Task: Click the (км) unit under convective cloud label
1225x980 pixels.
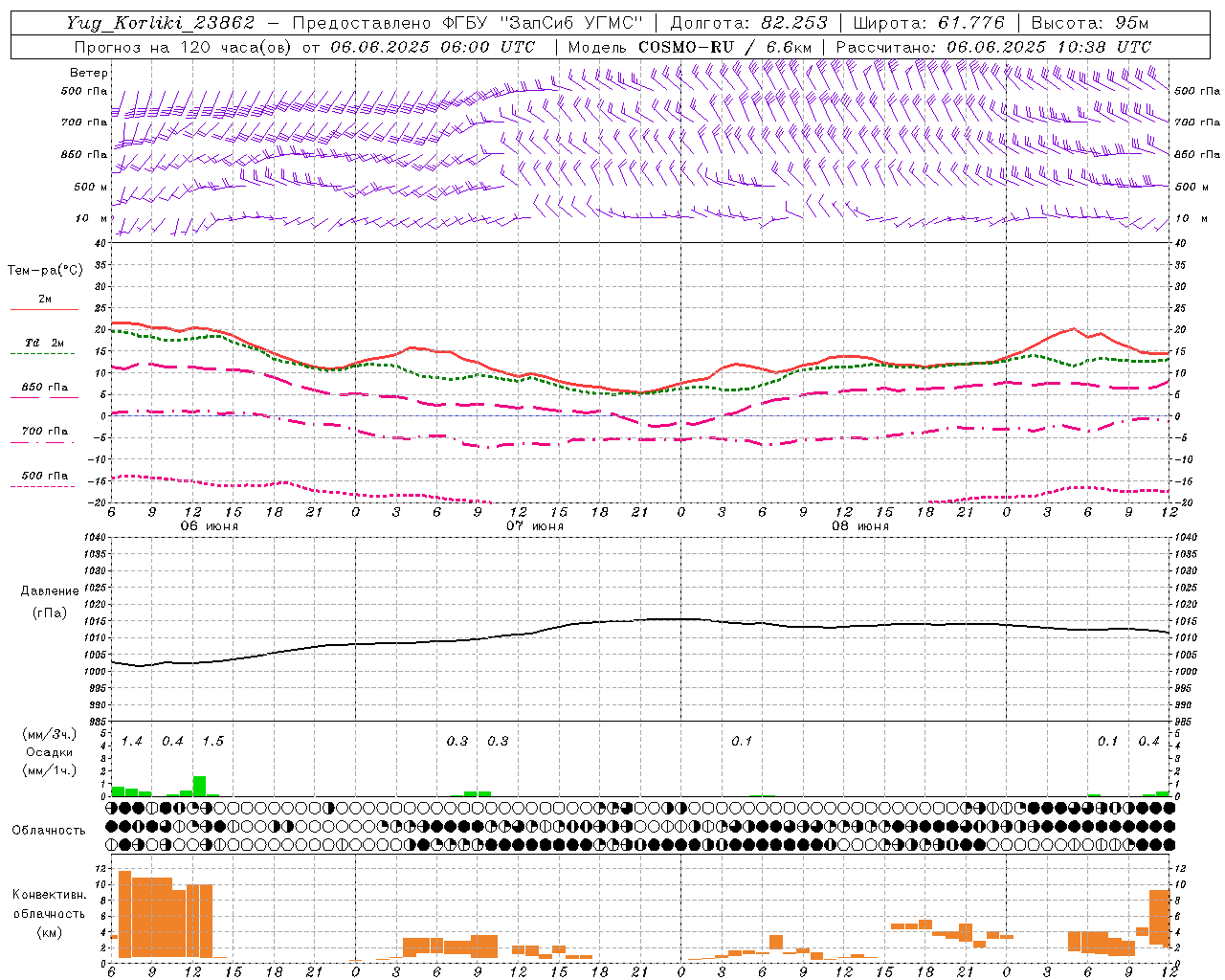Action: click(x=50, y=932)
